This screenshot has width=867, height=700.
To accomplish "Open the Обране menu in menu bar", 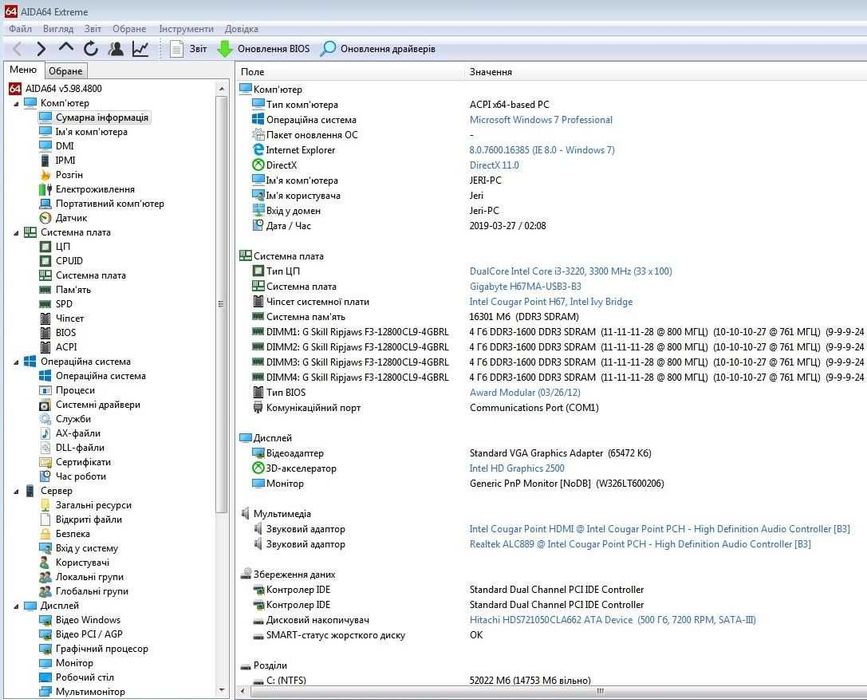I will tap(129, 29).
